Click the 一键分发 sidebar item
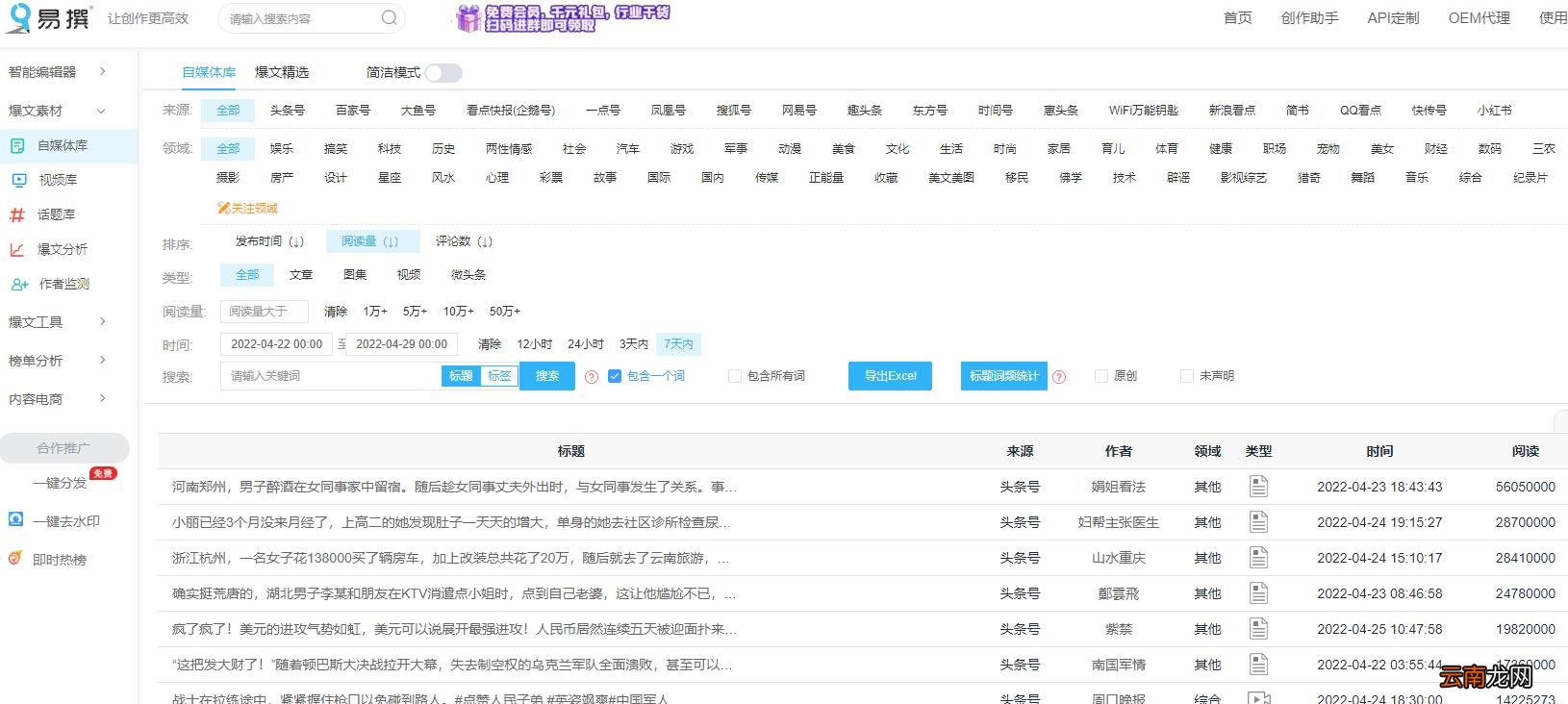This screenshot has height=704, width=1568. (x=60, y=483)
